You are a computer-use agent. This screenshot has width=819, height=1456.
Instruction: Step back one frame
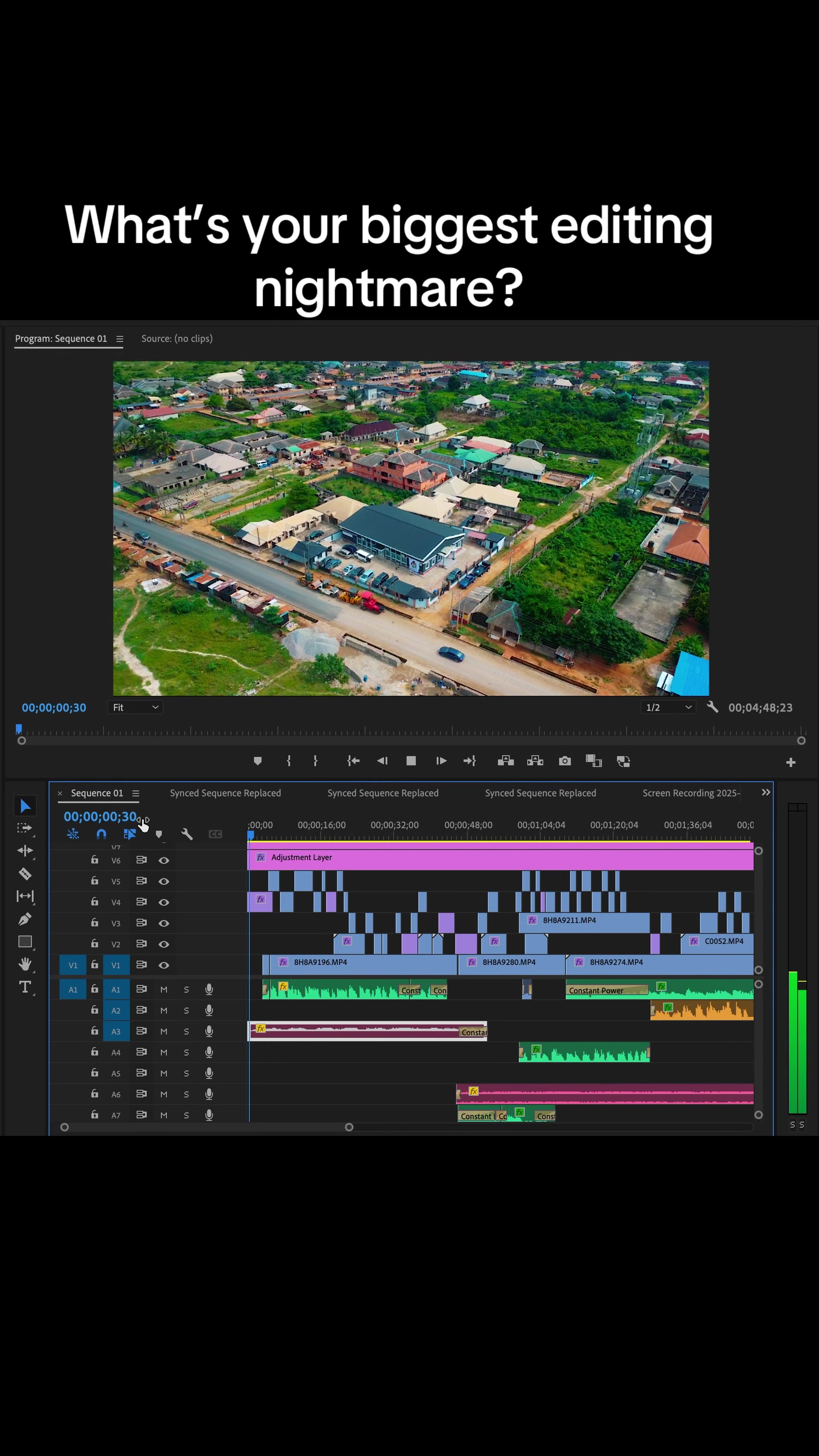(x=382, y=761)
